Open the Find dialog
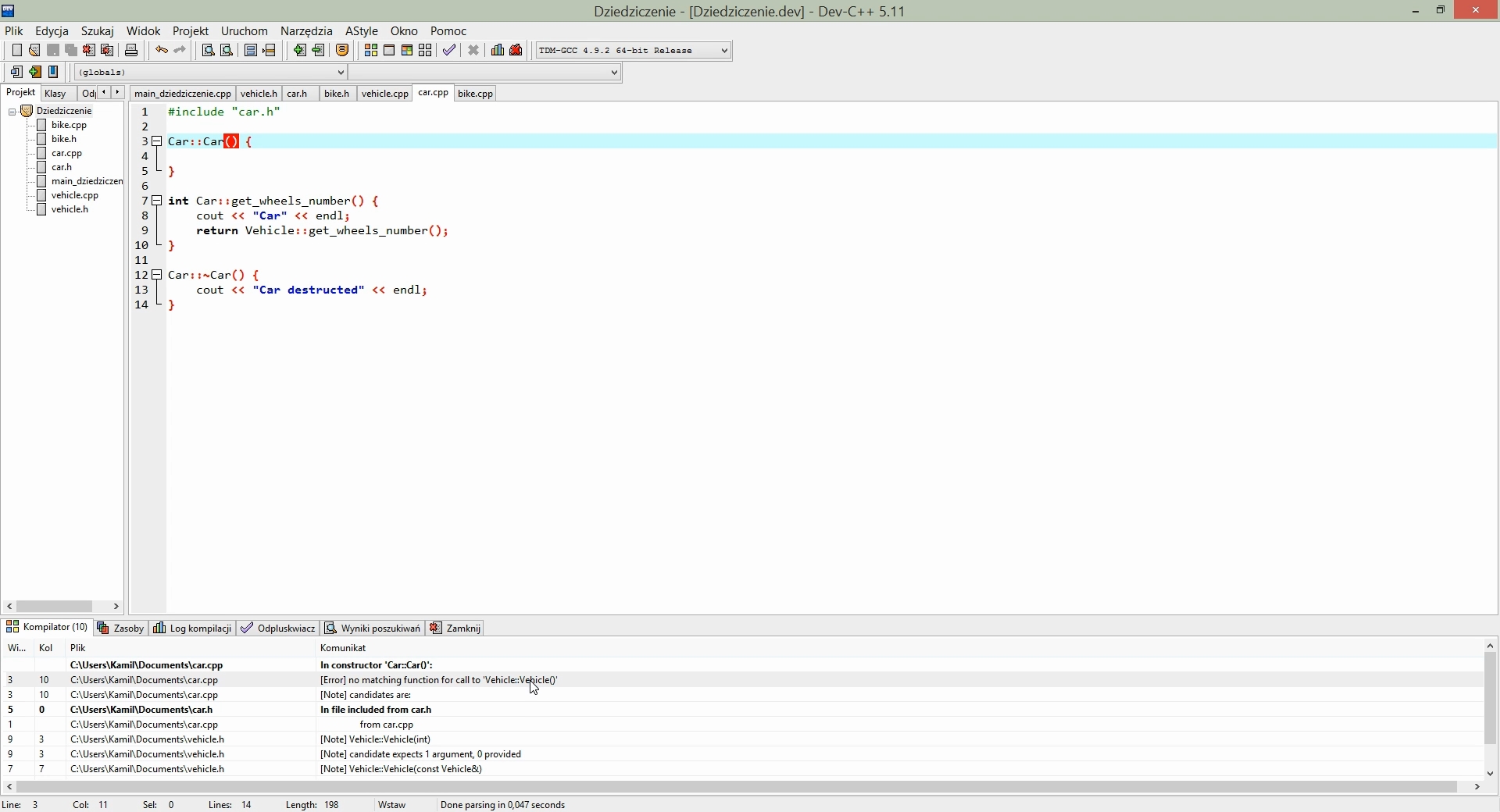 tap(207, 50)
